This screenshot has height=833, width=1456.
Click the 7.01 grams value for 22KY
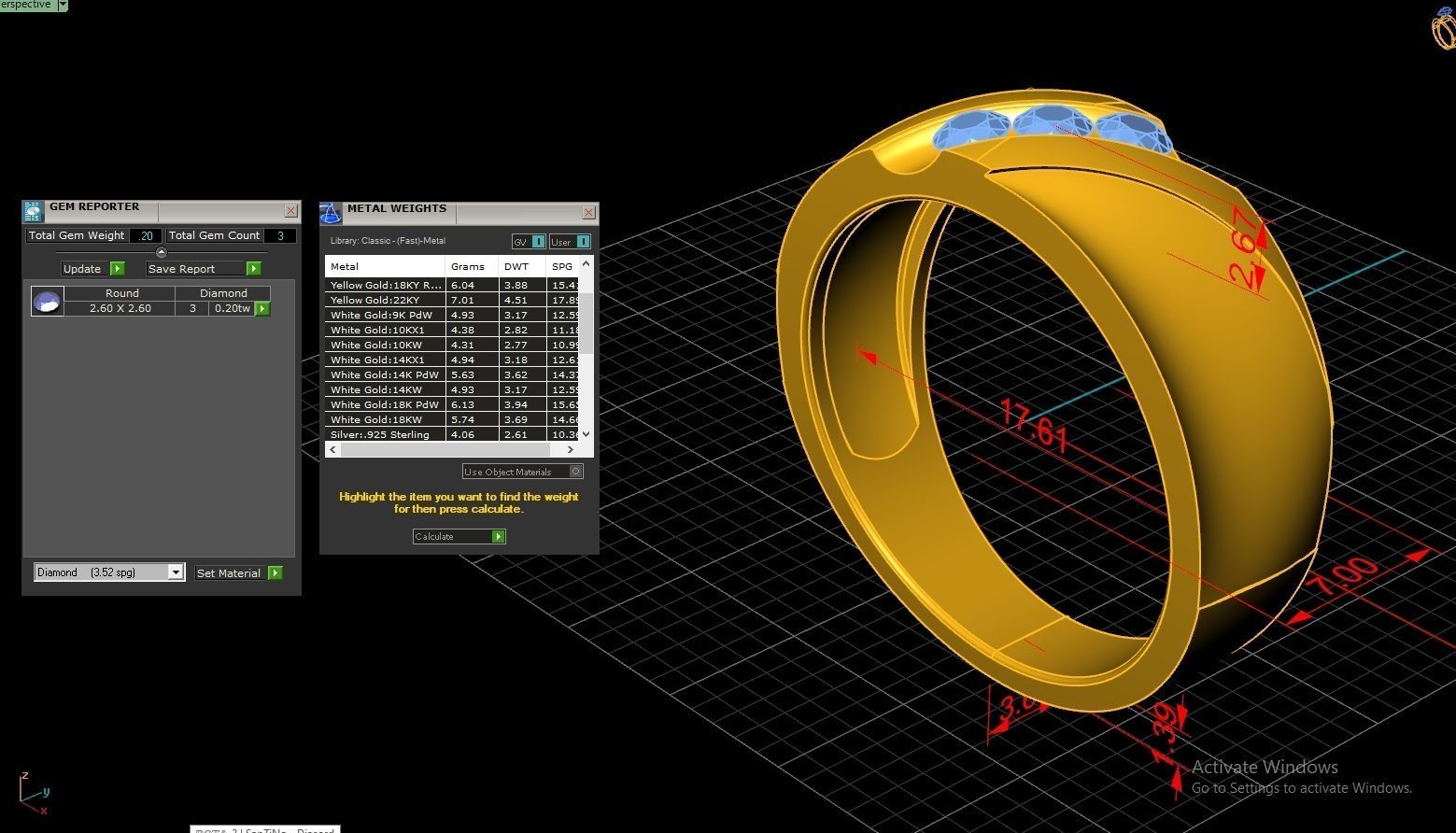[462, 300]
